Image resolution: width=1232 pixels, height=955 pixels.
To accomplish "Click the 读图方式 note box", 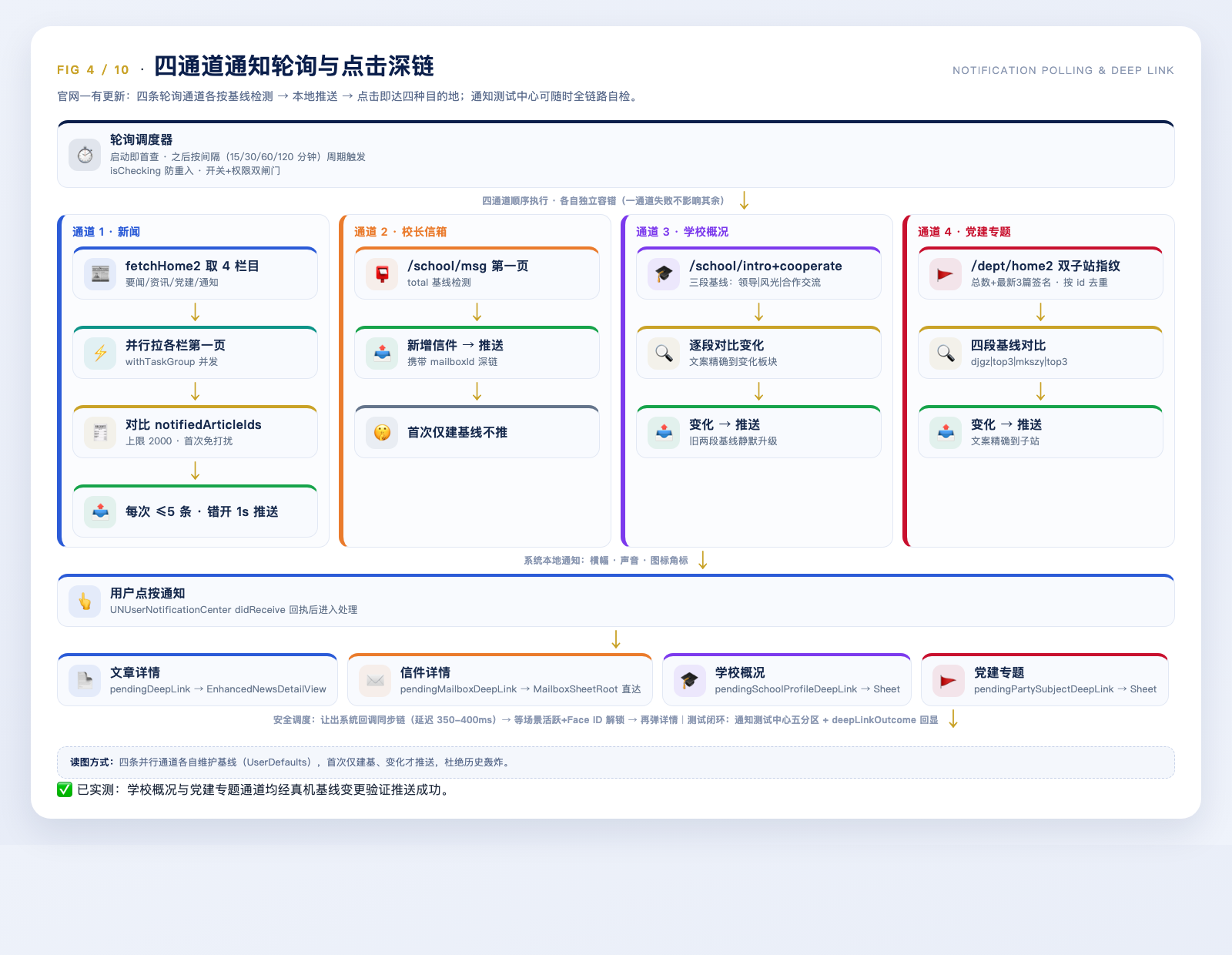I will 616,762.
